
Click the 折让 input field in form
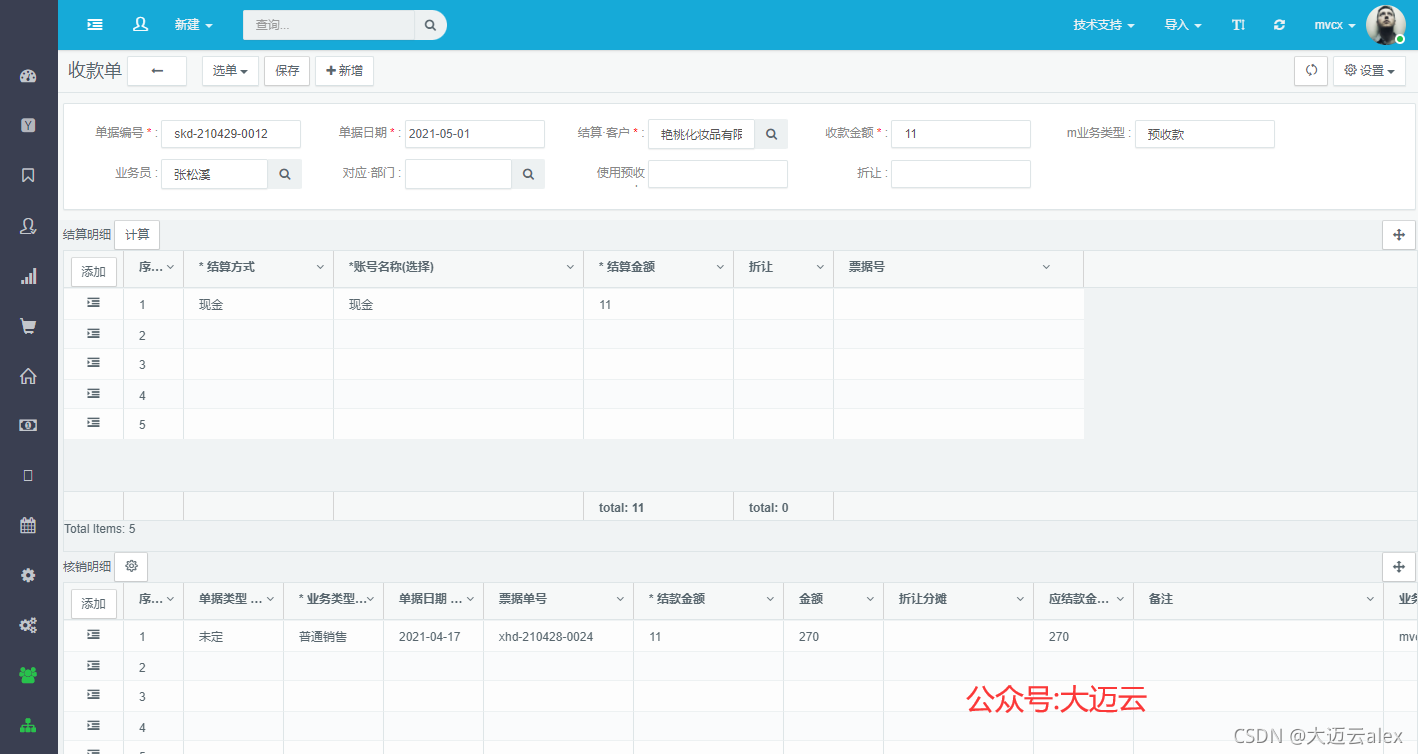click(x=961, y=174)
